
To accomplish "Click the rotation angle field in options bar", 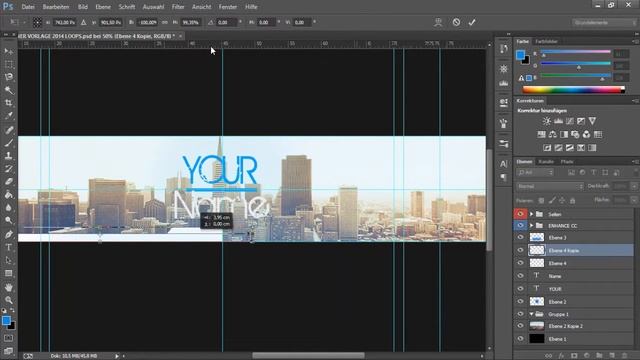I will pyautogui.click(x=227, y=22).
